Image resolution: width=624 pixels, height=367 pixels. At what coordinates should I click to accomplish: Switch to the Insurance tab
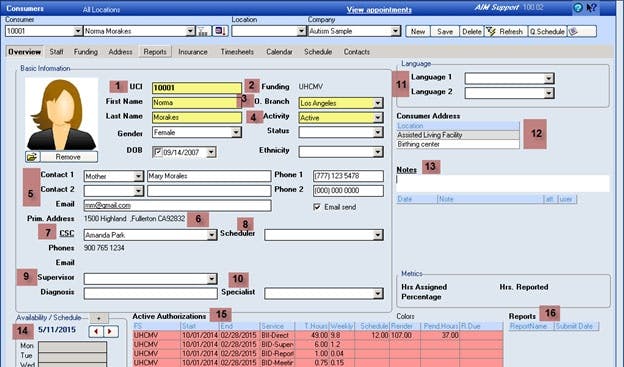coord(193,52)
